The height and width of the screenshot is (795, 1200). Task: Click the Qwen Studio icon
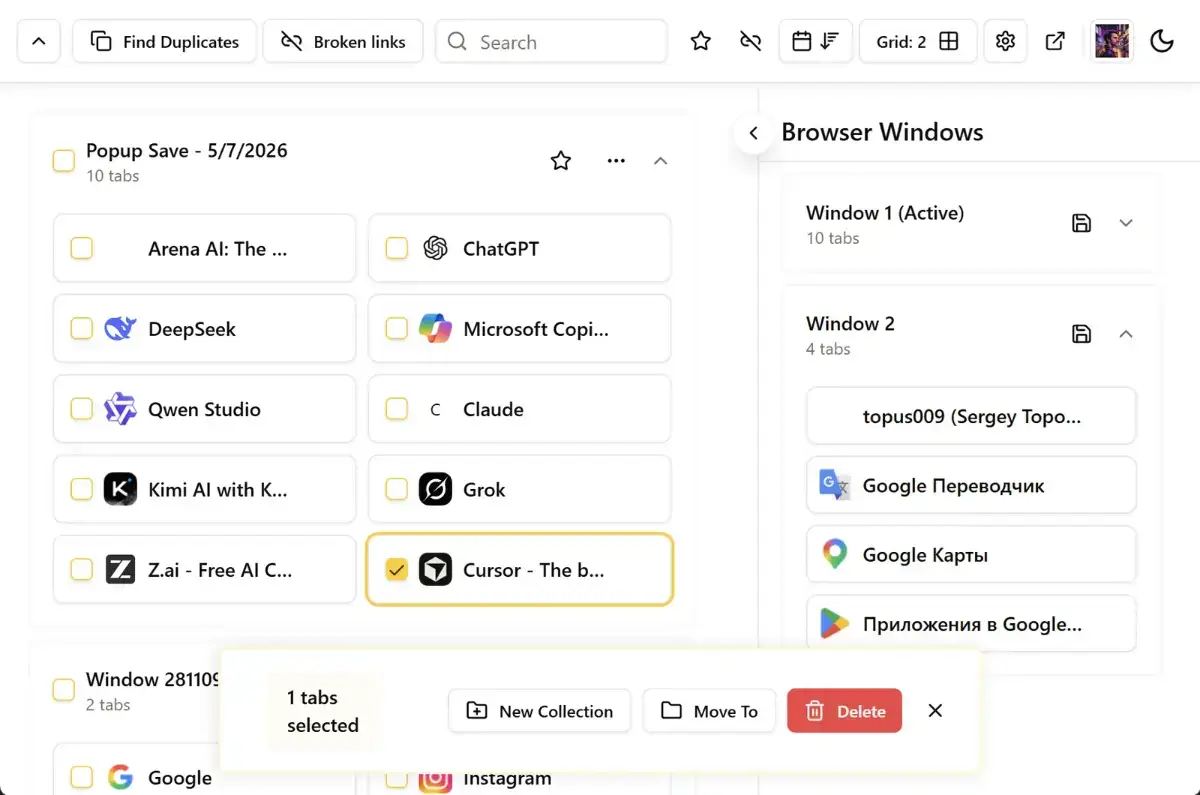pos(120,409)
